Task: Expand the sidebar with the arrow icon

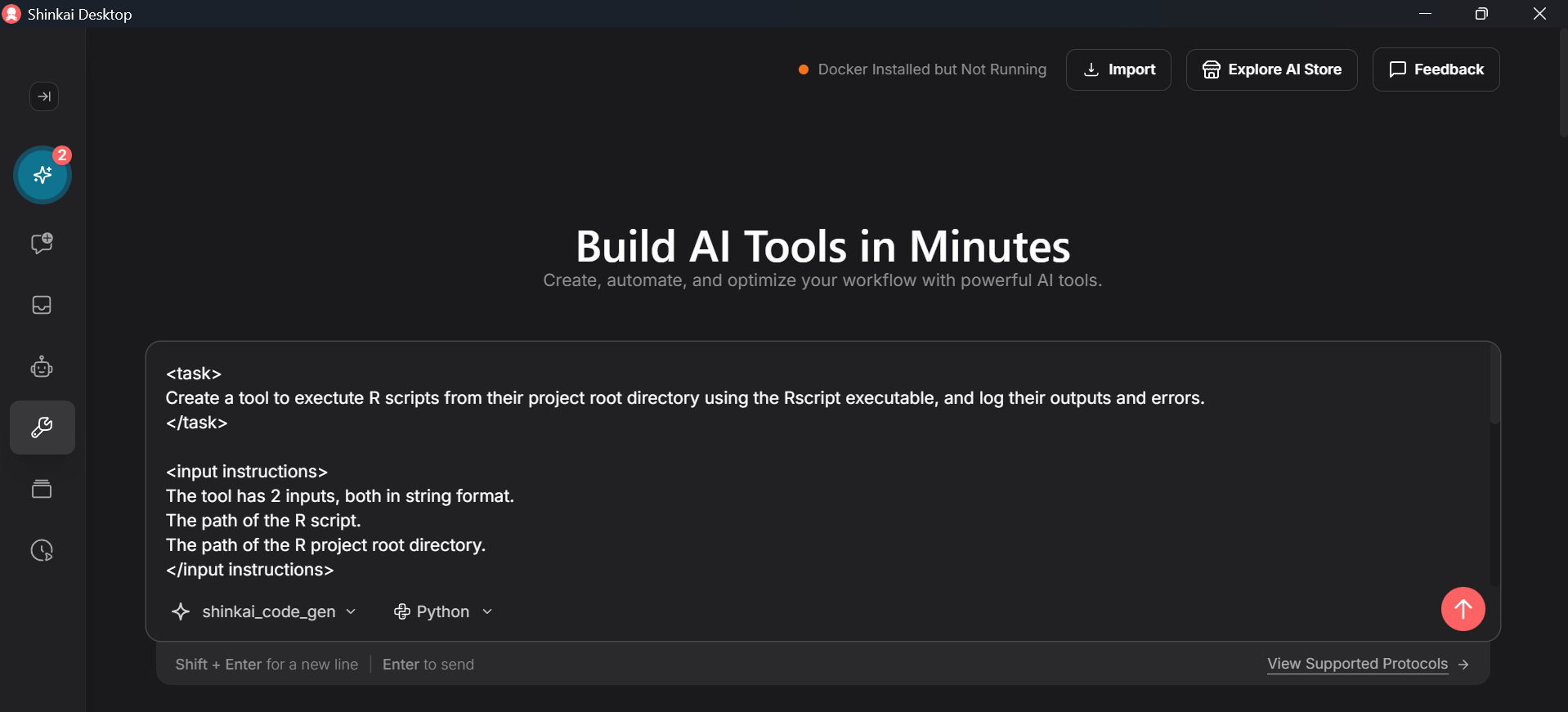Action: click(x=44, y=96)
